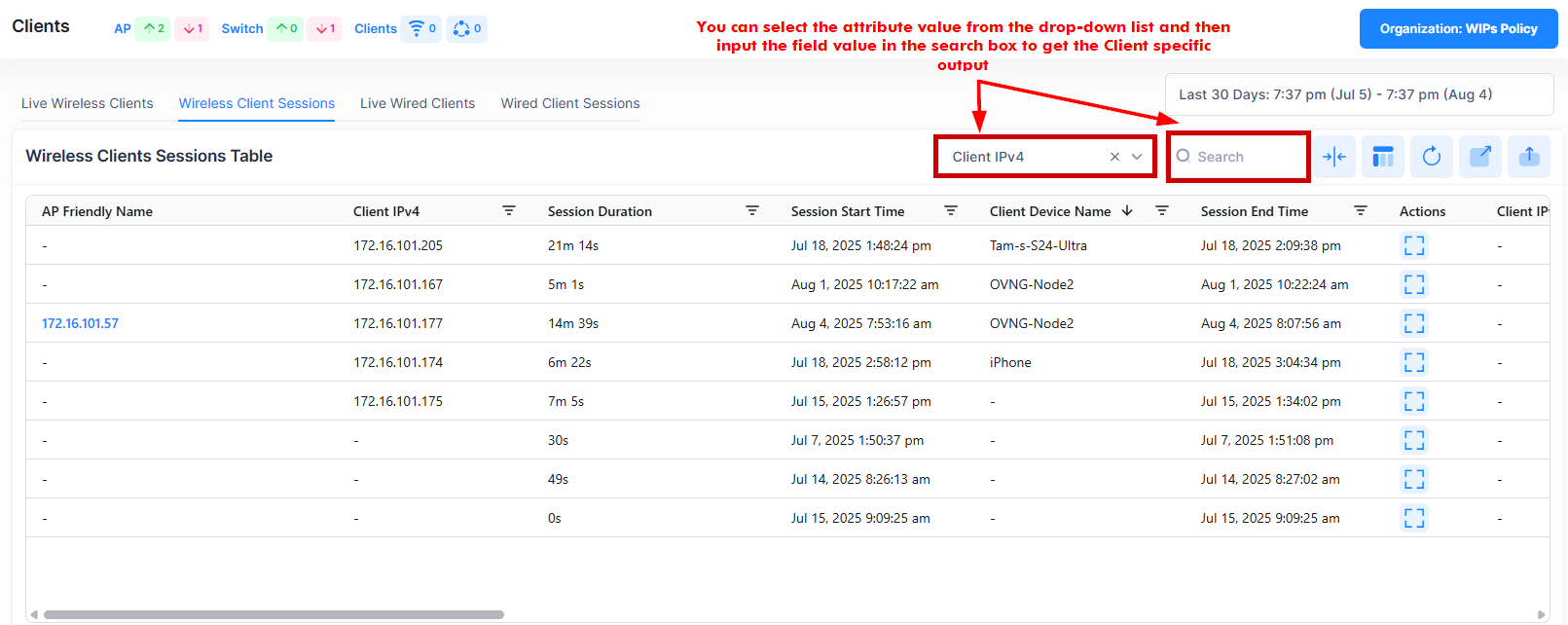This screenshot has height=625, width=1568.
Task: Focus the Search input box
Action: pos(1248,157)
